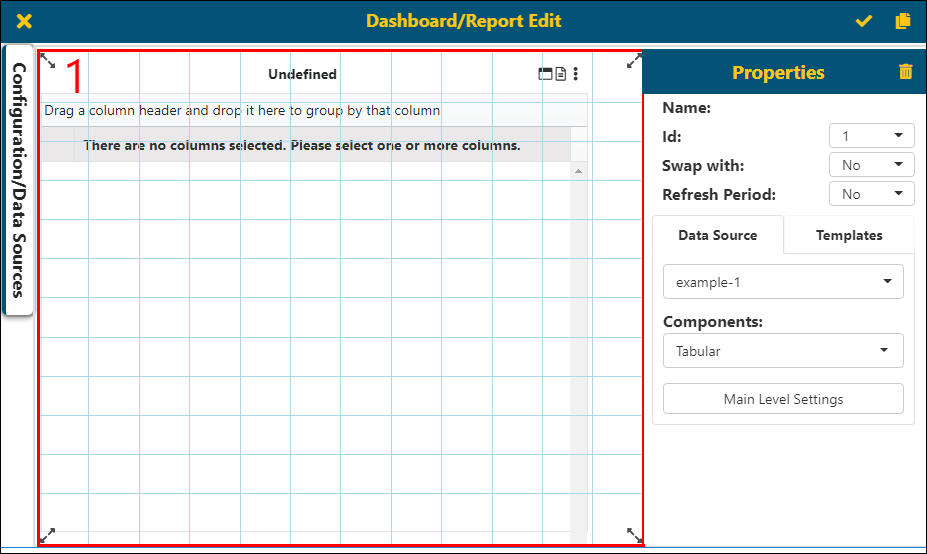Click the top-left resize arrow handle
This screenshot has width=927, height=554.
pyautogui.click(x=47, y=62)
